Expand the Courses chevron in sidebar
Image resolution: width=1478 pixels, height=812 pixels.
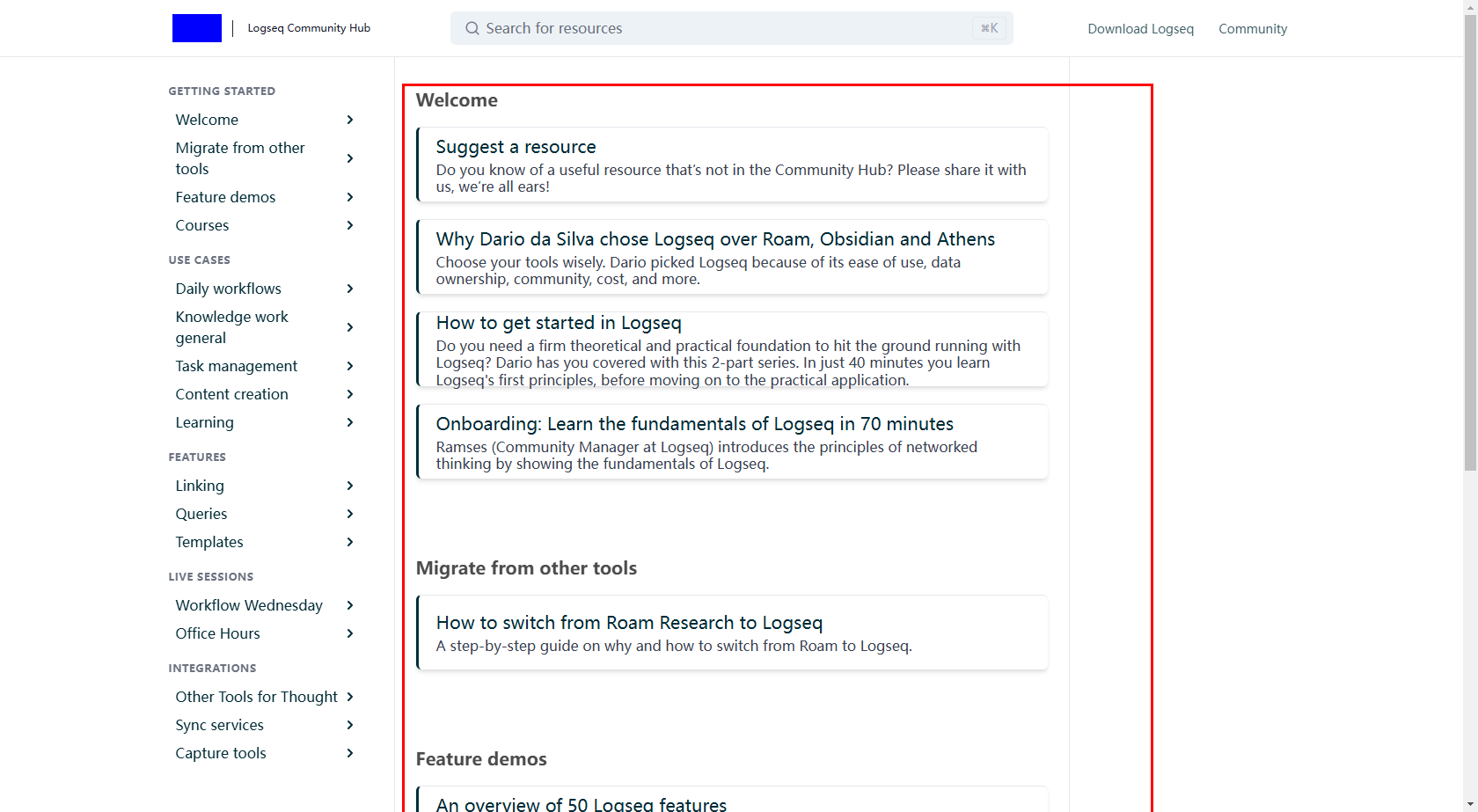[x=350, y=225]
